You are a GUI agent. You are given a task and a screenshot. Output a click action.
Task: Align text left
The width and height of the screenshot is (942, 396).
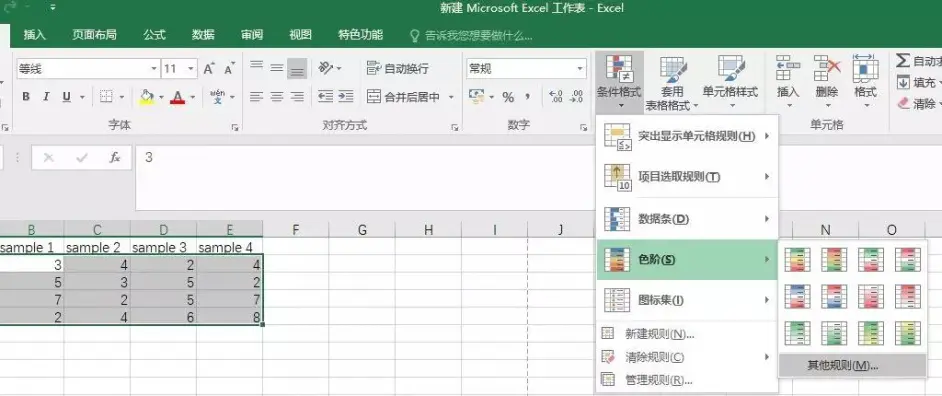pos(257,97)
